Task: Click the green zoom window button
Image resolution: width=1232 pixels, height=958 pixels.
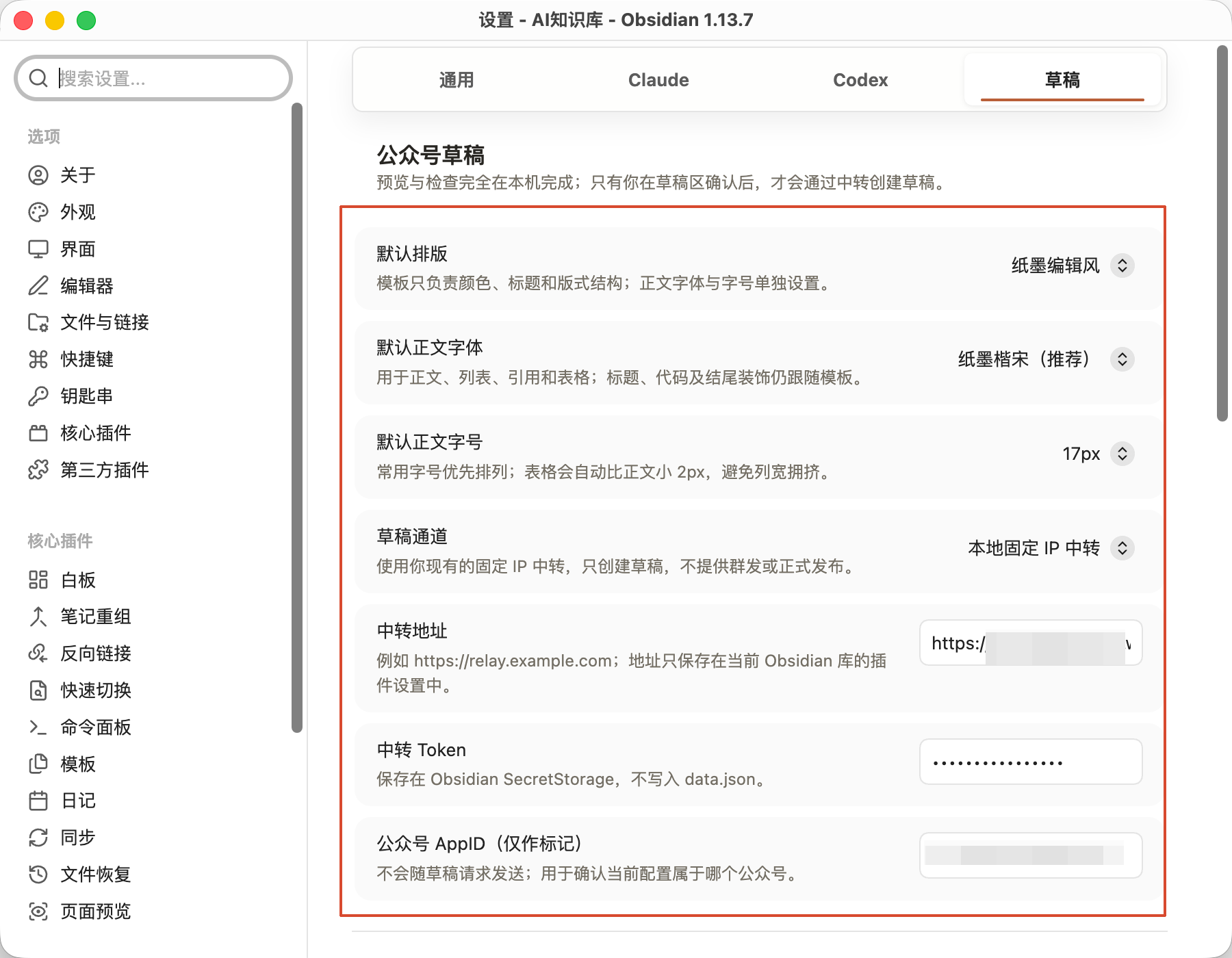Action: pyautogui.click(x=86, y=21)
